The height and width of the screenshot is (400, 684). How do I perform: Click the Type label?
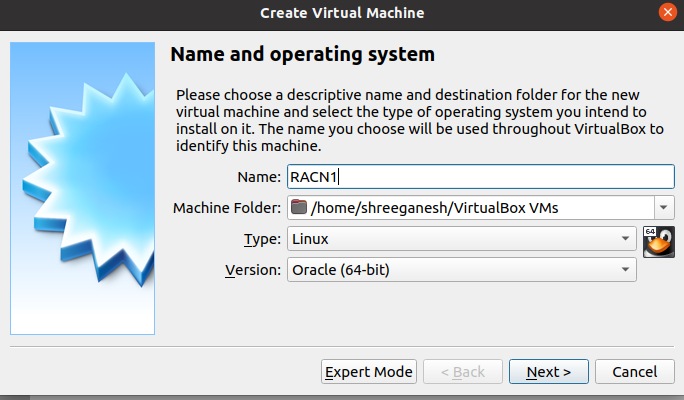click(x=262, y=239)
